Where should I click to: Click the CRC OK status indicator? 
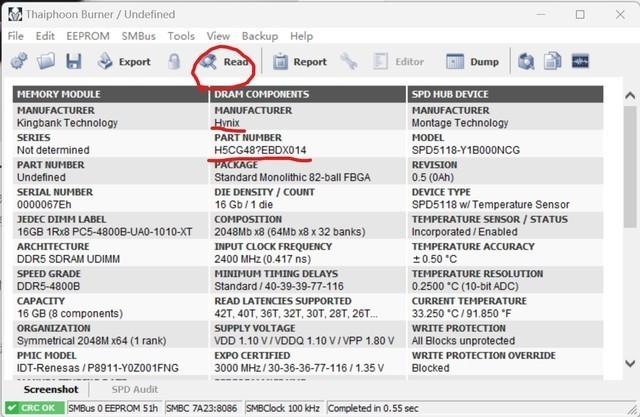tap(34, 408)
